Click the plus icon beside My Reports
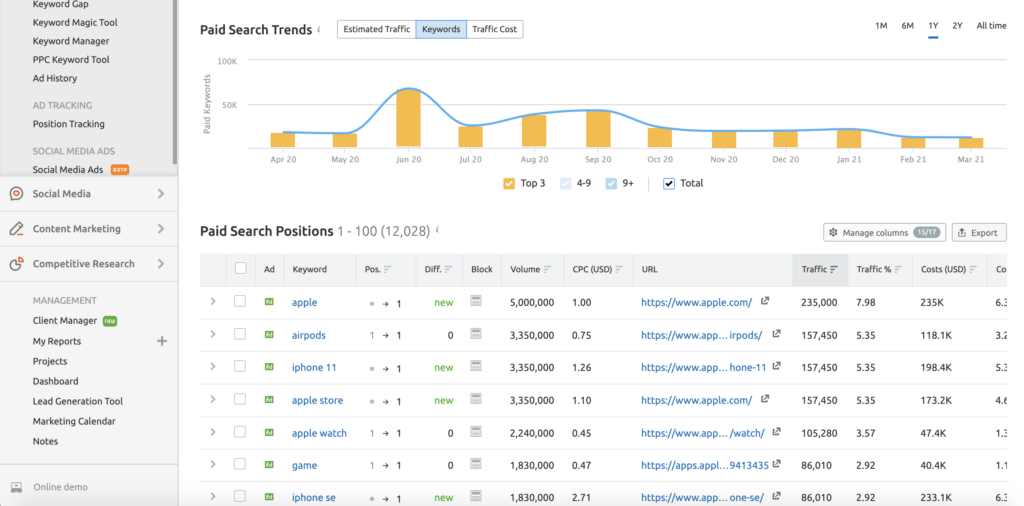The width and height of the screenshot is (1024, 506). click(x=162, y=341)
